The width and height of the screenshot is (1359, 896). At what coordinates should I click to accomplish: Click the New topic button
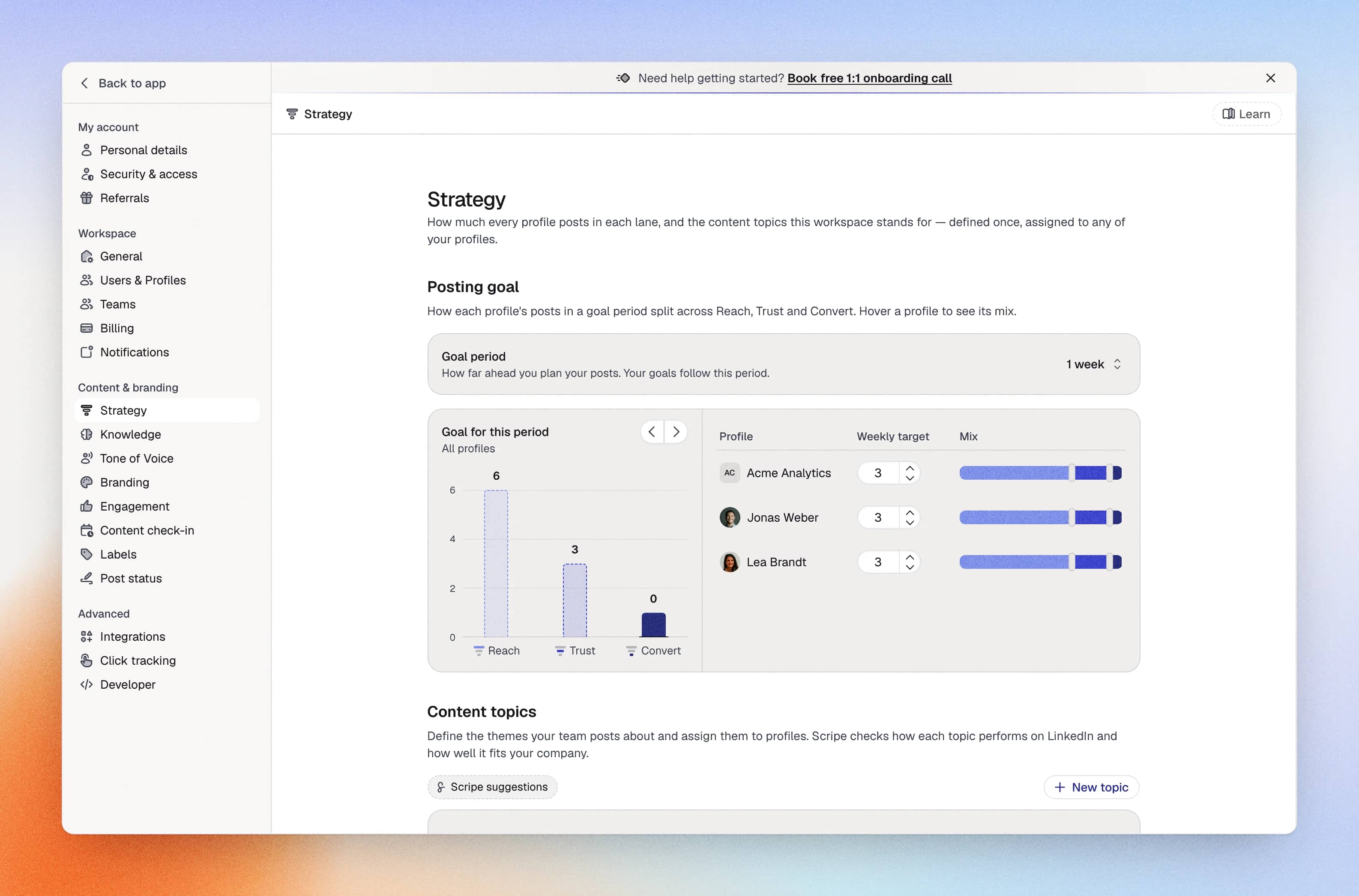(x=1091, y=788)
